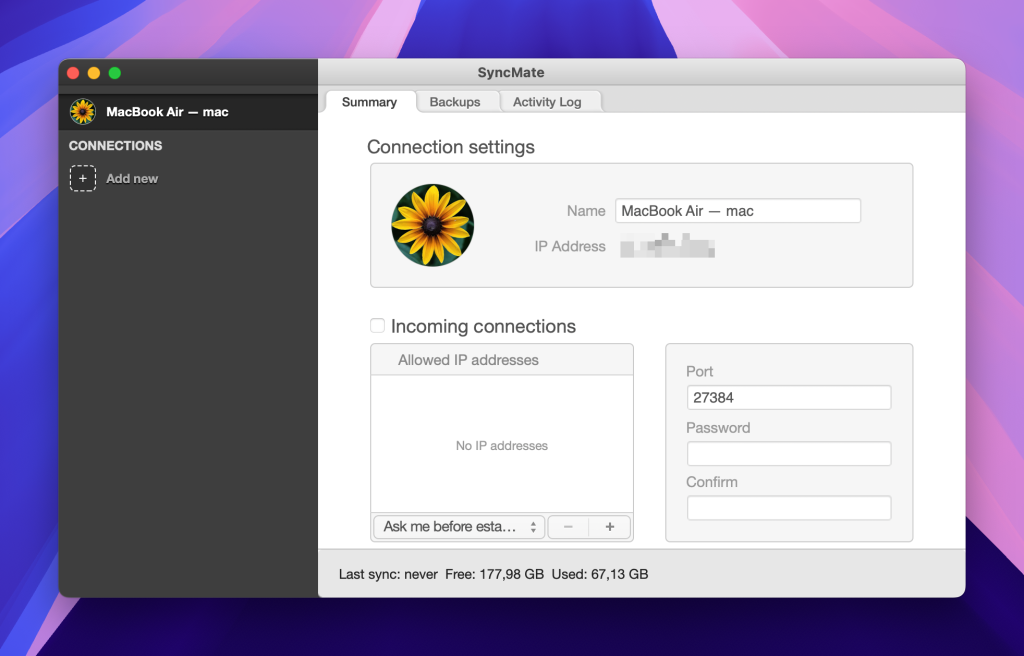Maximize the window with the green button
Viewport: 1024px width, 656px height.
115,73
